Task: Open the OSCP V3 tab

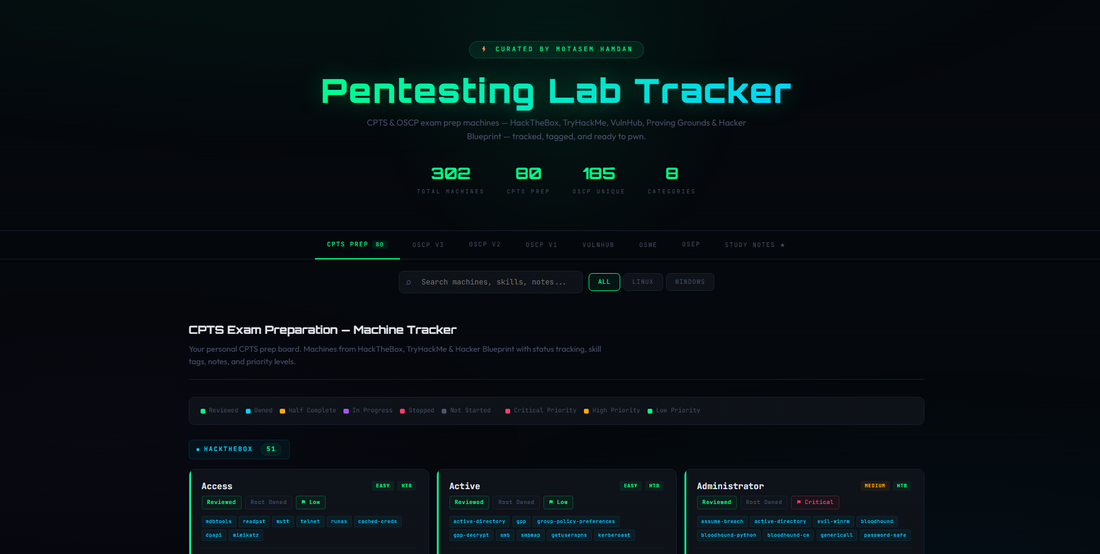Action: click(x=428, y=245)
